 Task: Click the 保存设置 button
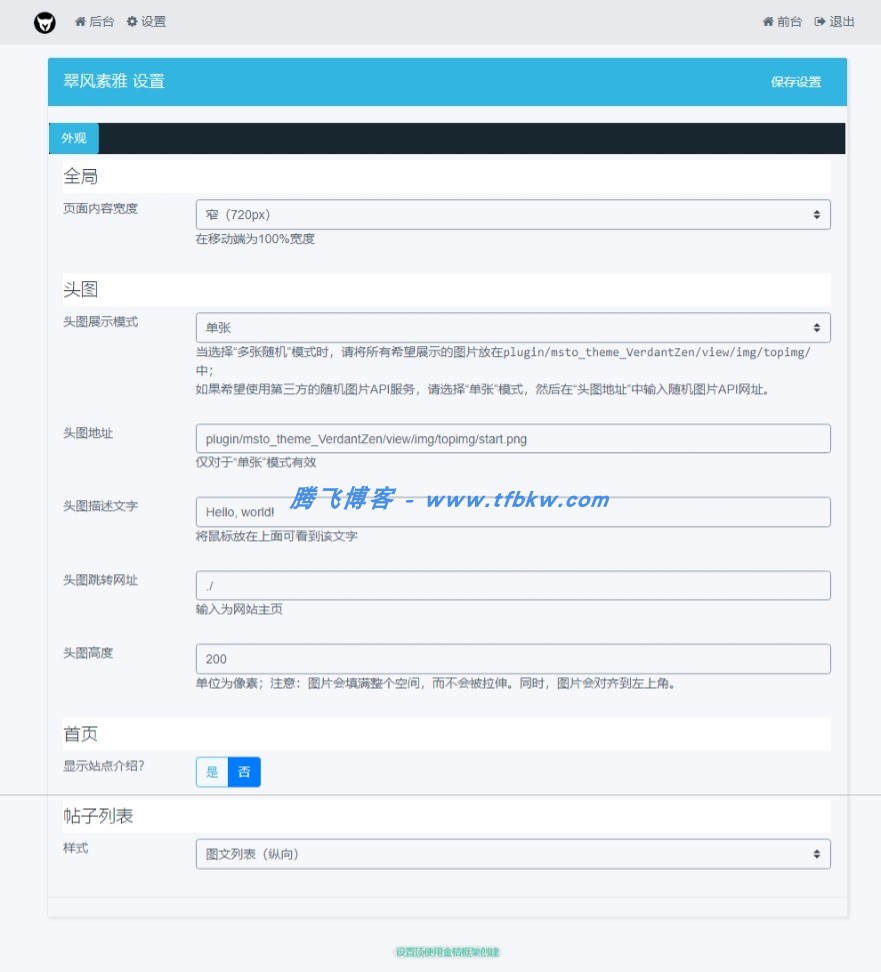[795, 81]
